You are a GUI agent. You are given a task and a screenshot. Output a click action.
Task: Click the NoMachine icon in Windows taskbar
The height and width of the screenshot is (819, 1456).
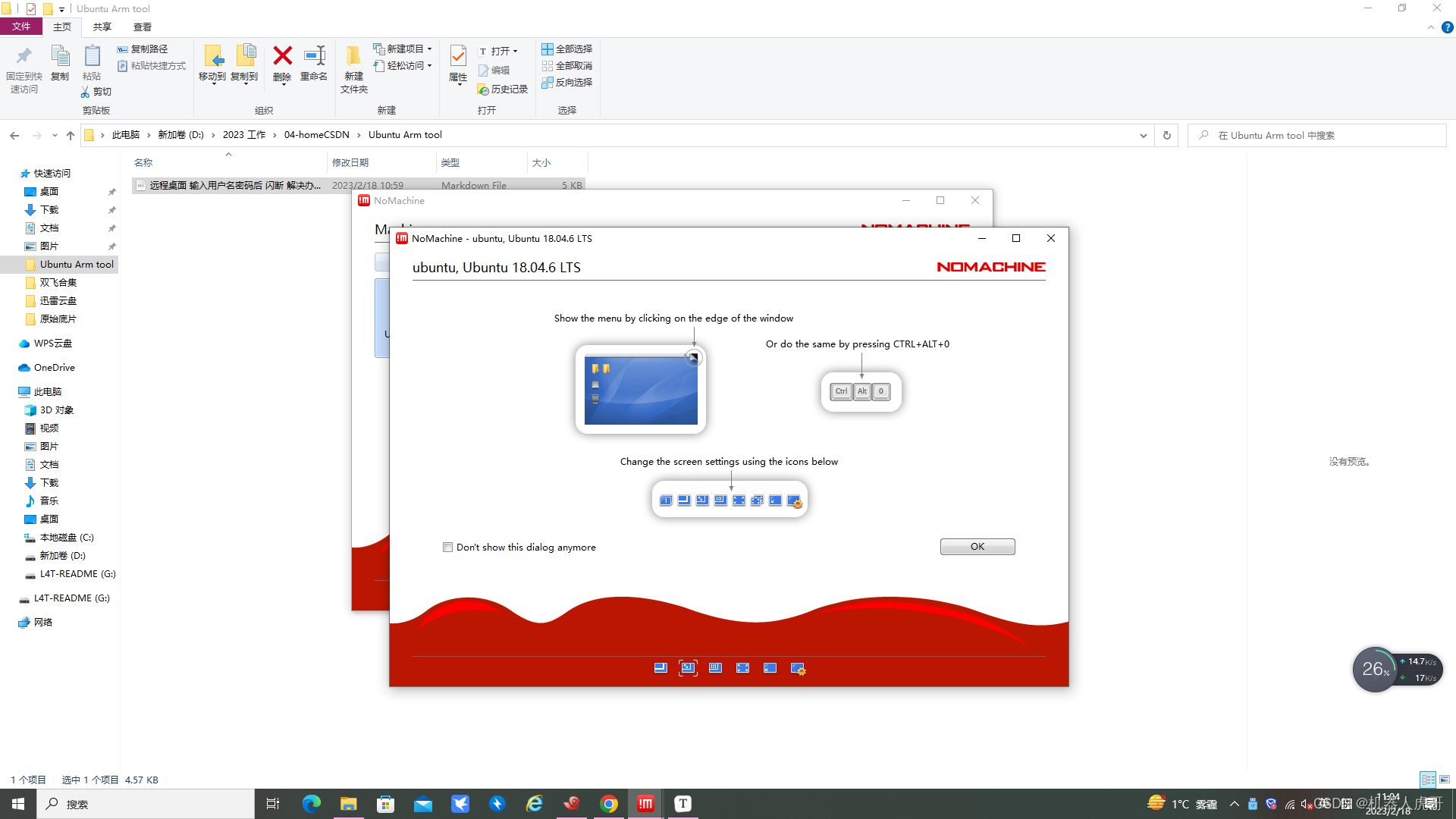645,804
